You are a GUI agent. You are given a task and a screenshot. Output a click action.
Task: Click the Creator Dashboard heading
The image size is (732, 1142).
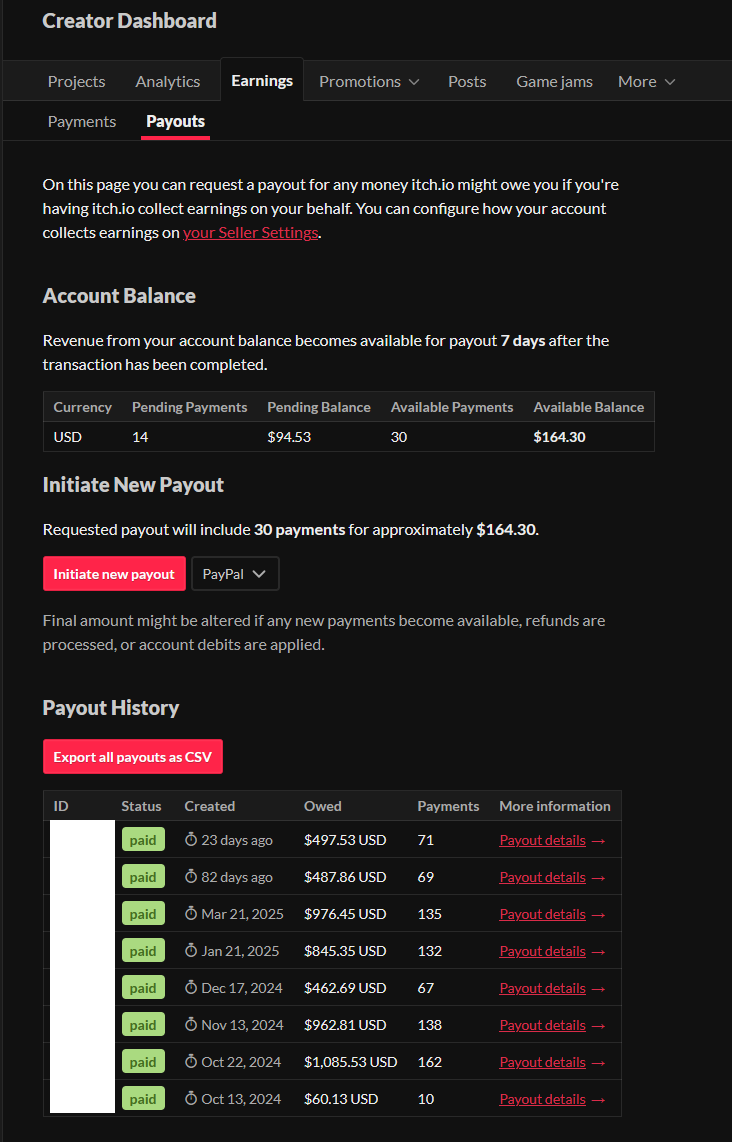click(x=130, y=20)
